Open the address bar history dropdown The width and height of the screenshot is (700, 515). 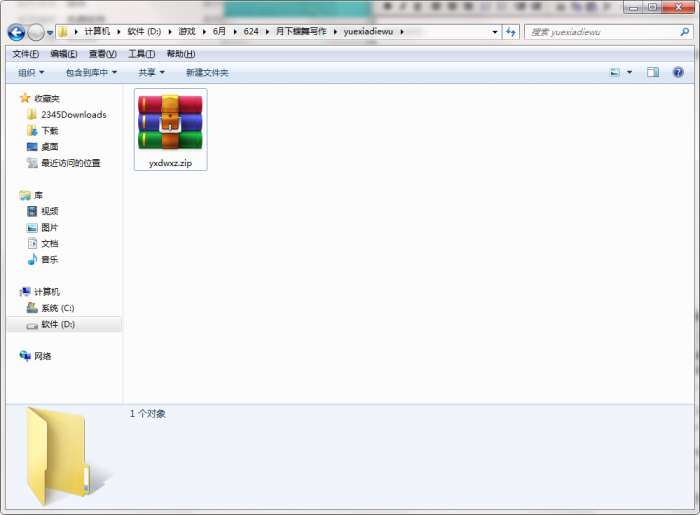pyautogui.click(x=495, y=32)
